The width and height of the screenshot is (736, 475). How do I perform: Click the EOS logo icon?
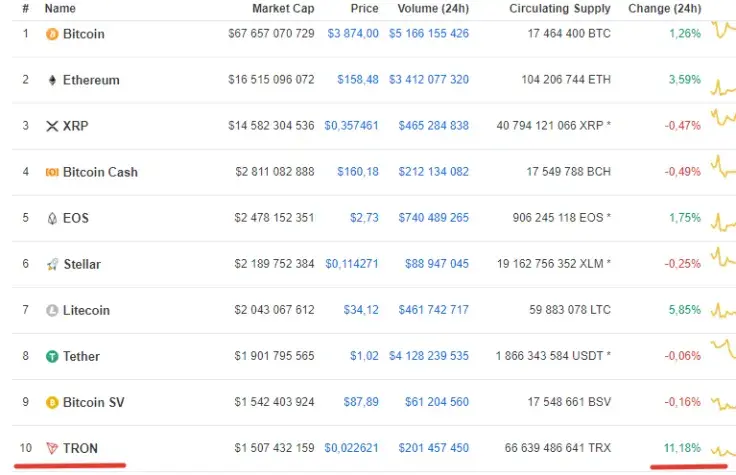point(52,218)
